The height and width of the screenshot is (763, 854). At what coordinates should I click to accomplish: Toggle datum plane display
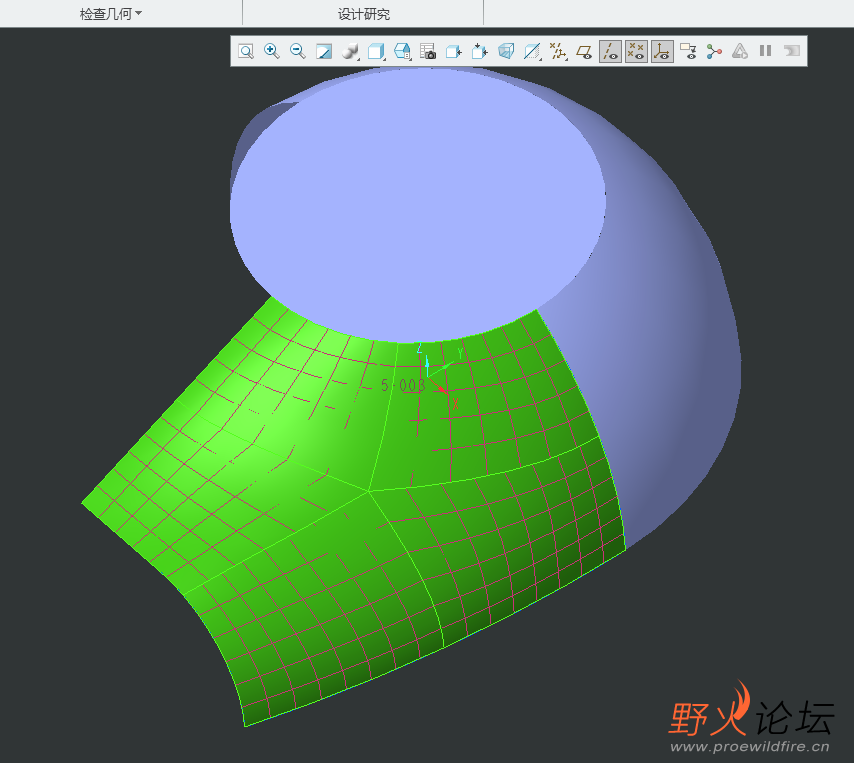pos(584,52)
